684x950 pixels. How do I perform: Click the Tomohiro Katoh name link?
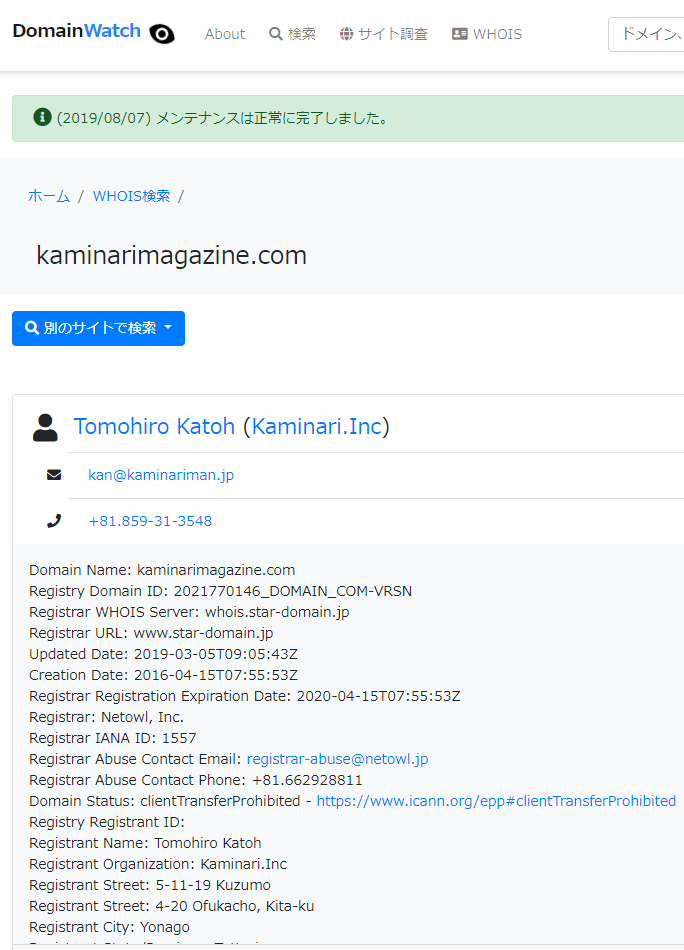click(155, 427)
